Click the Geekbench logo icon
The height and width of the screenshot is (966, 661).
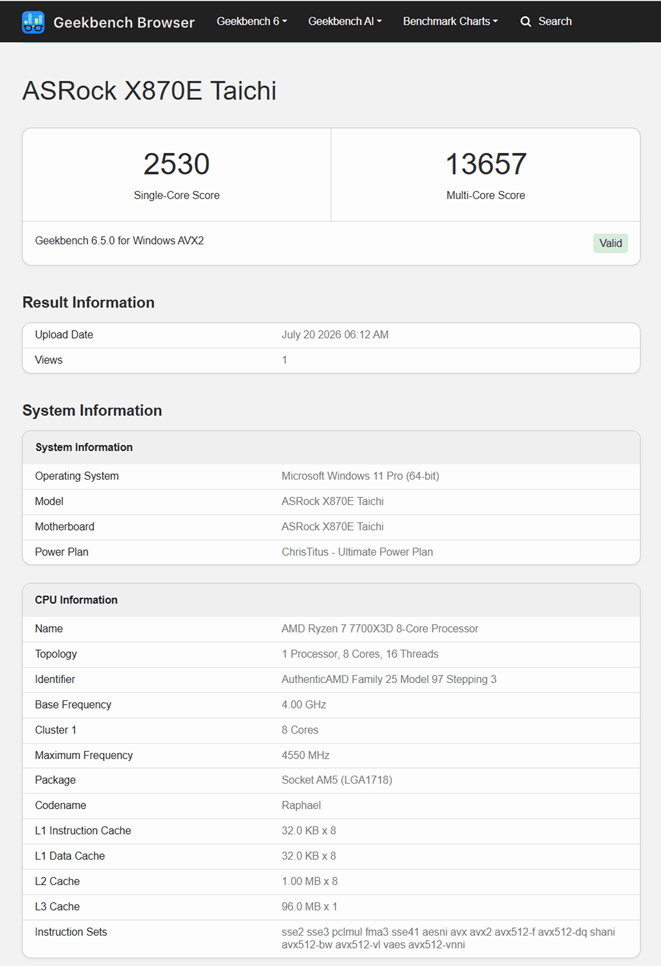33,22
